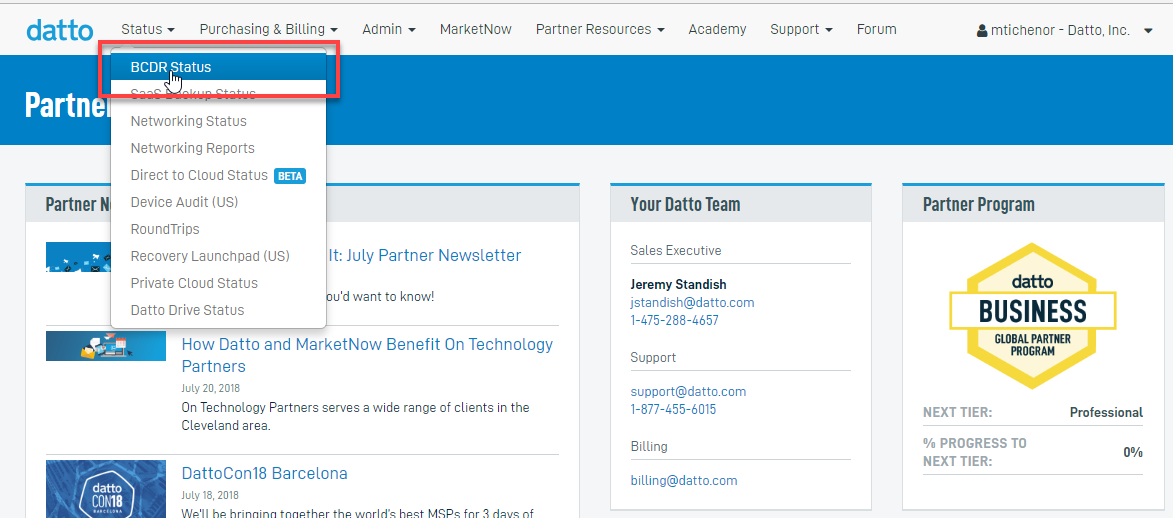Screen dimensions: 1173x518
Task: Click the July 20, 2018 date
Action: [211, 388]
